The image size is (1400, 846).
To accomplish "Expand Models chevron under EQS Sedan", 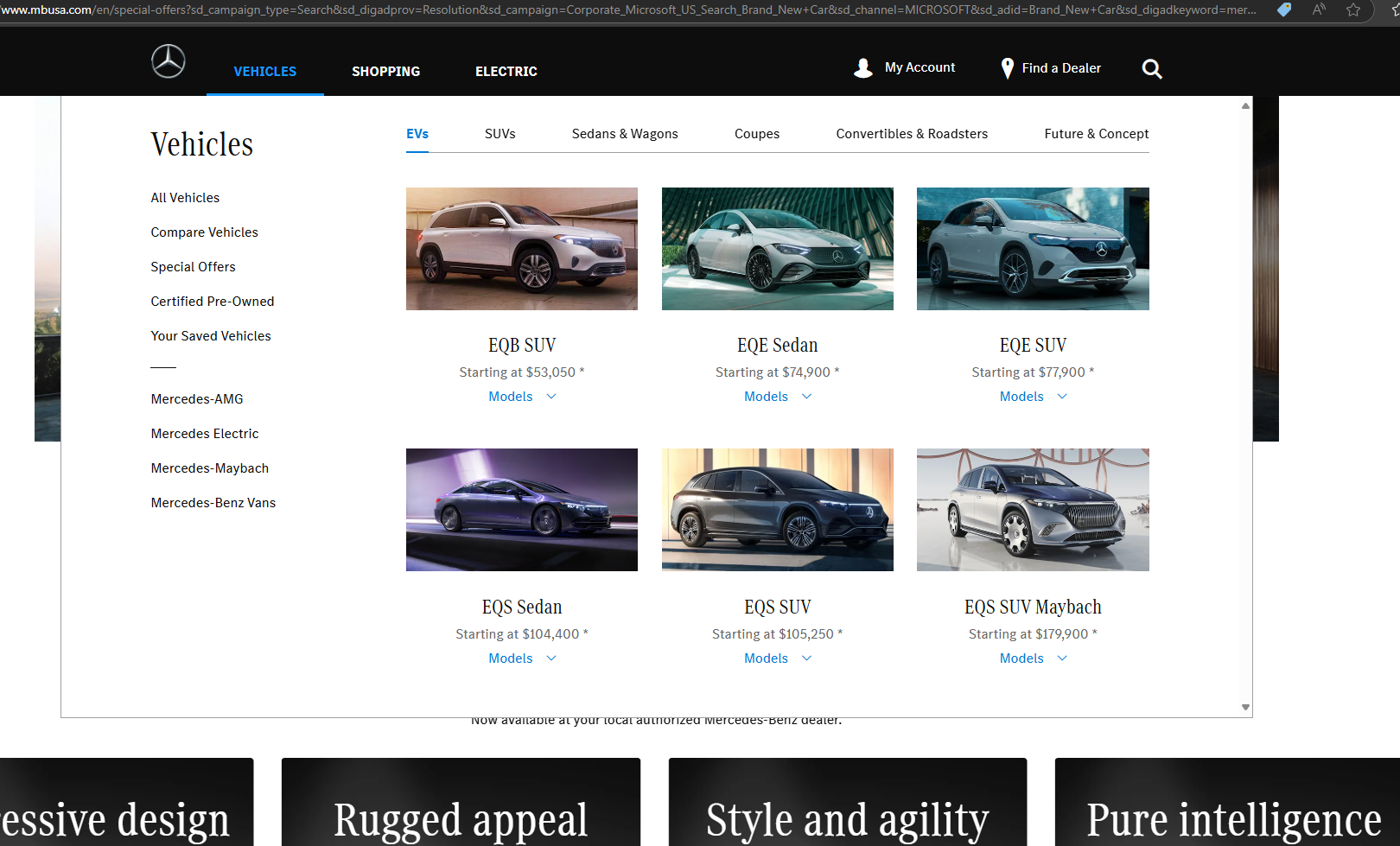I will tap(551, 658).
